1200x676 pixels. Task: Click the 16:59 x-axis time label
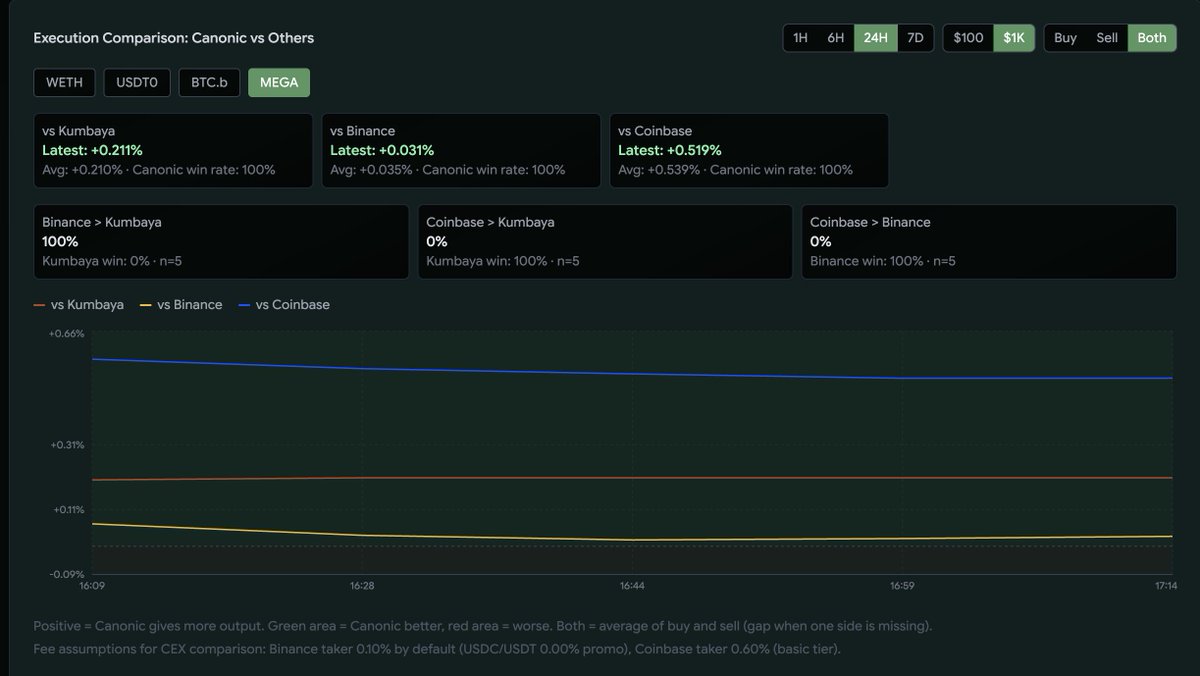902,586
